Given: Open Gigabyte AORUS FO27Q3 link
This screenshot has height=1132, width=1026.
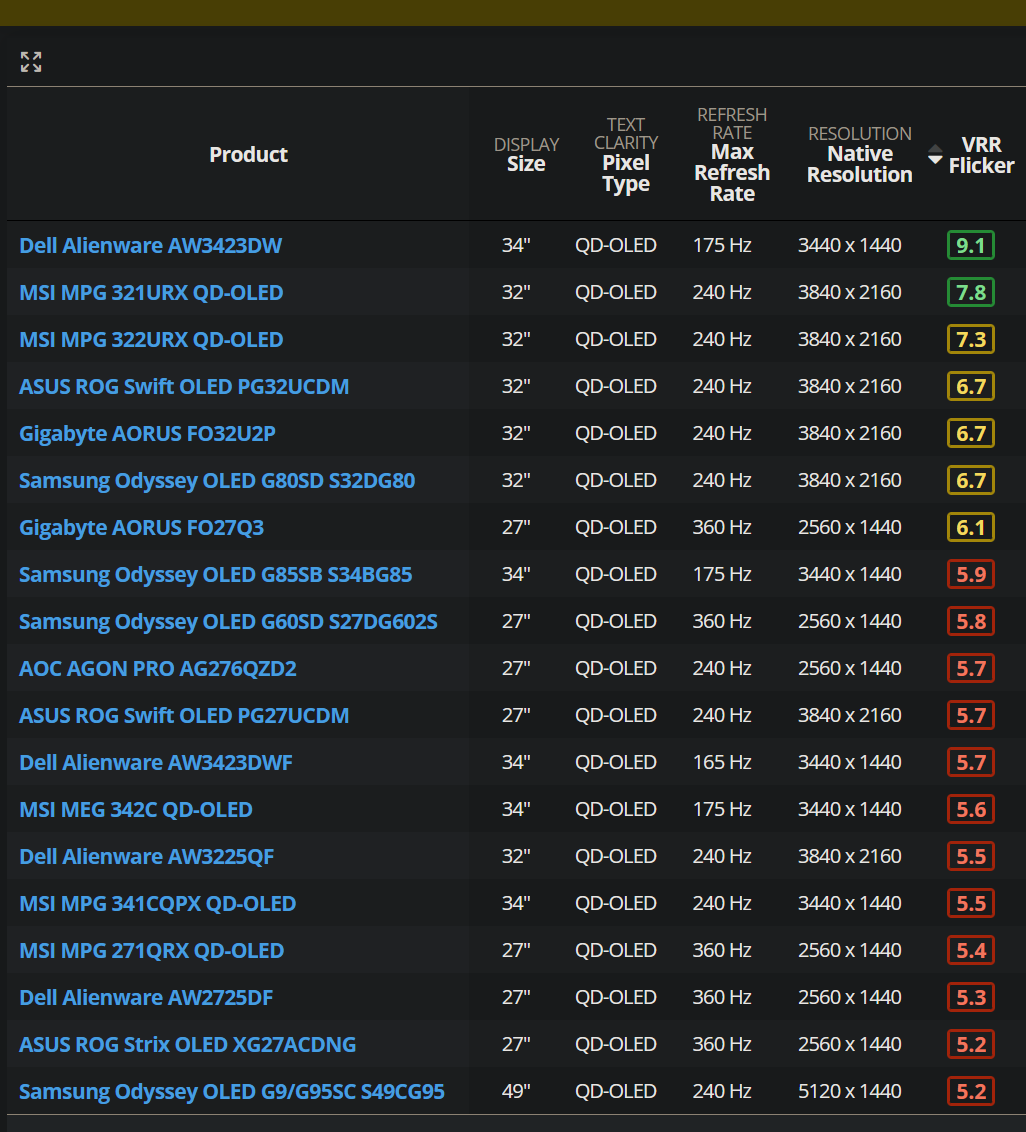Looking at the screenshot, I should coord(142,528).
